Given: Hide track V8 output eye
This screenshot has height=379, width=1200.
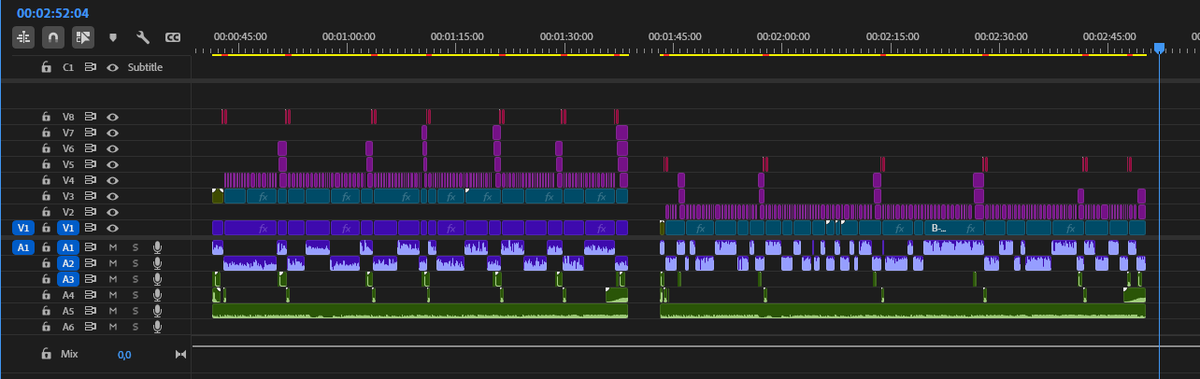Looking at the screenshot, I should pyautogui.click(x=113, y=116).
